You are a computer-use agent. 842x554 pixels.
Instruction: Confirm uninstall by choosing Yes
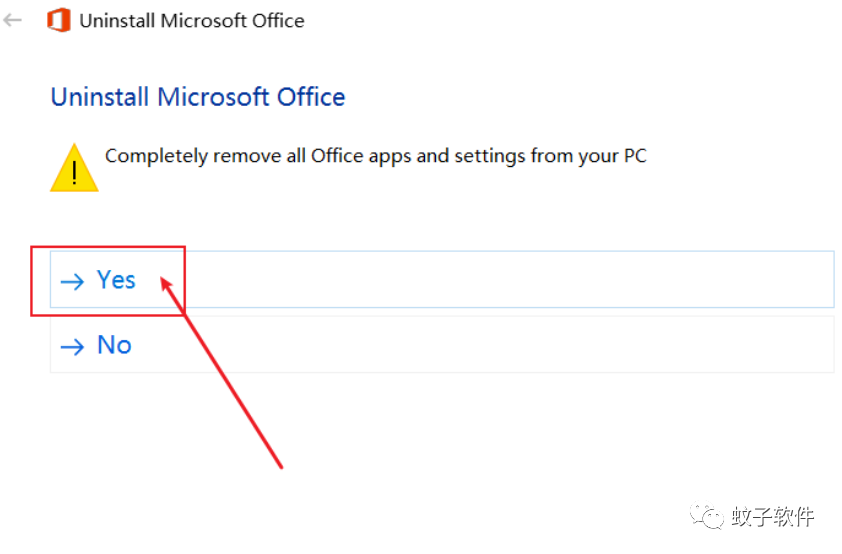pyautogui.click(x=442, y=279)
